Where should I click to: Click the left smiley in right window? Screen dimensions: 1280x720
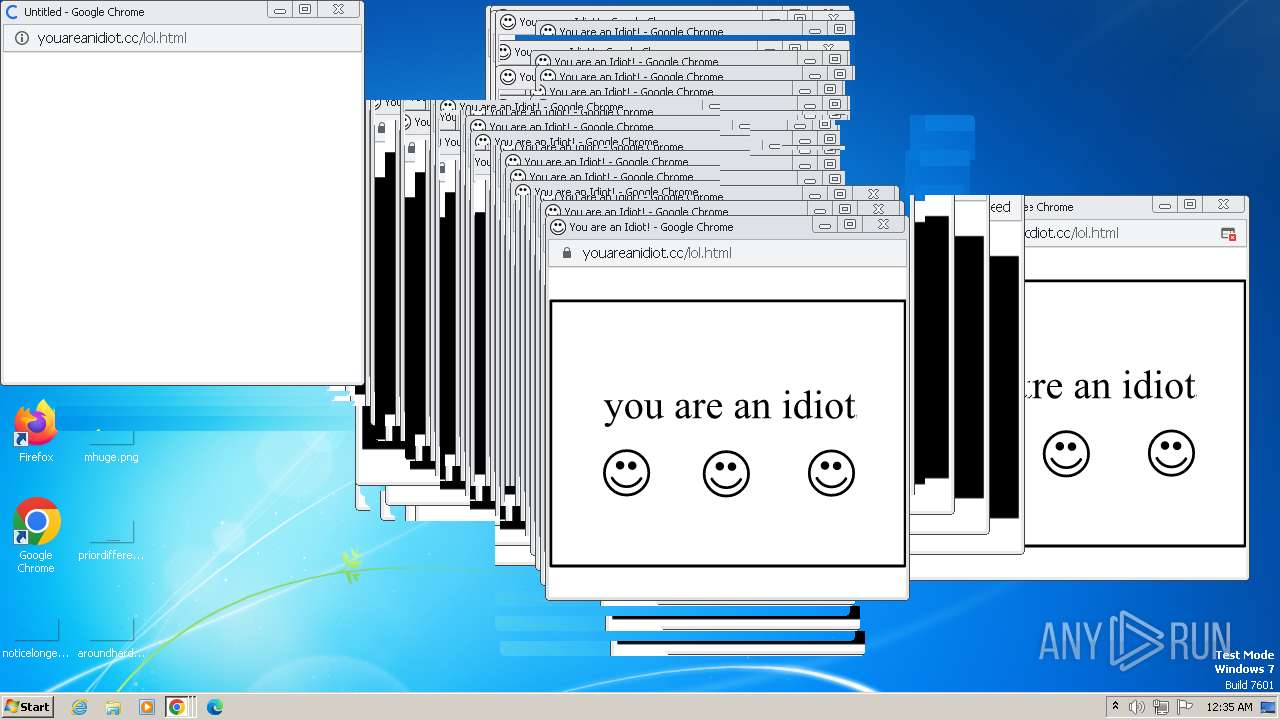(x=1066, y=453)
